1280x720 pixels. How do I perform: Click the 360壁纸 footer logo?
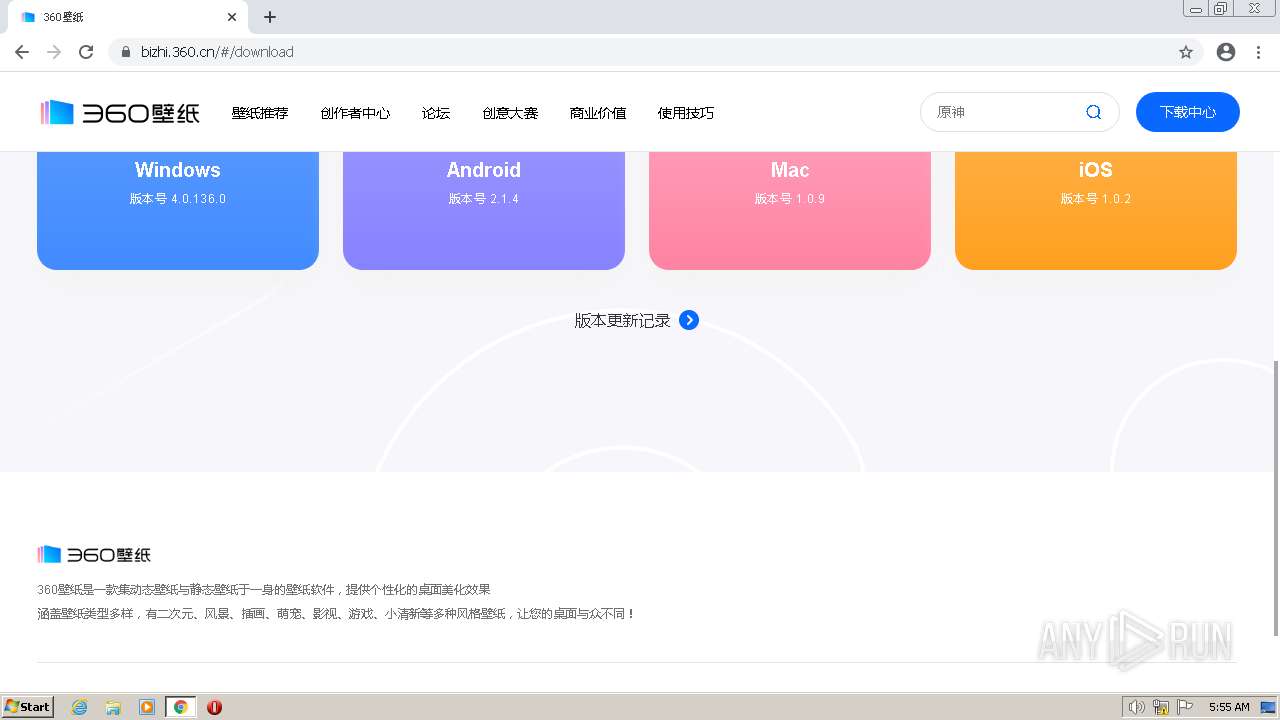pyautogui.click(x=94, y=554)
